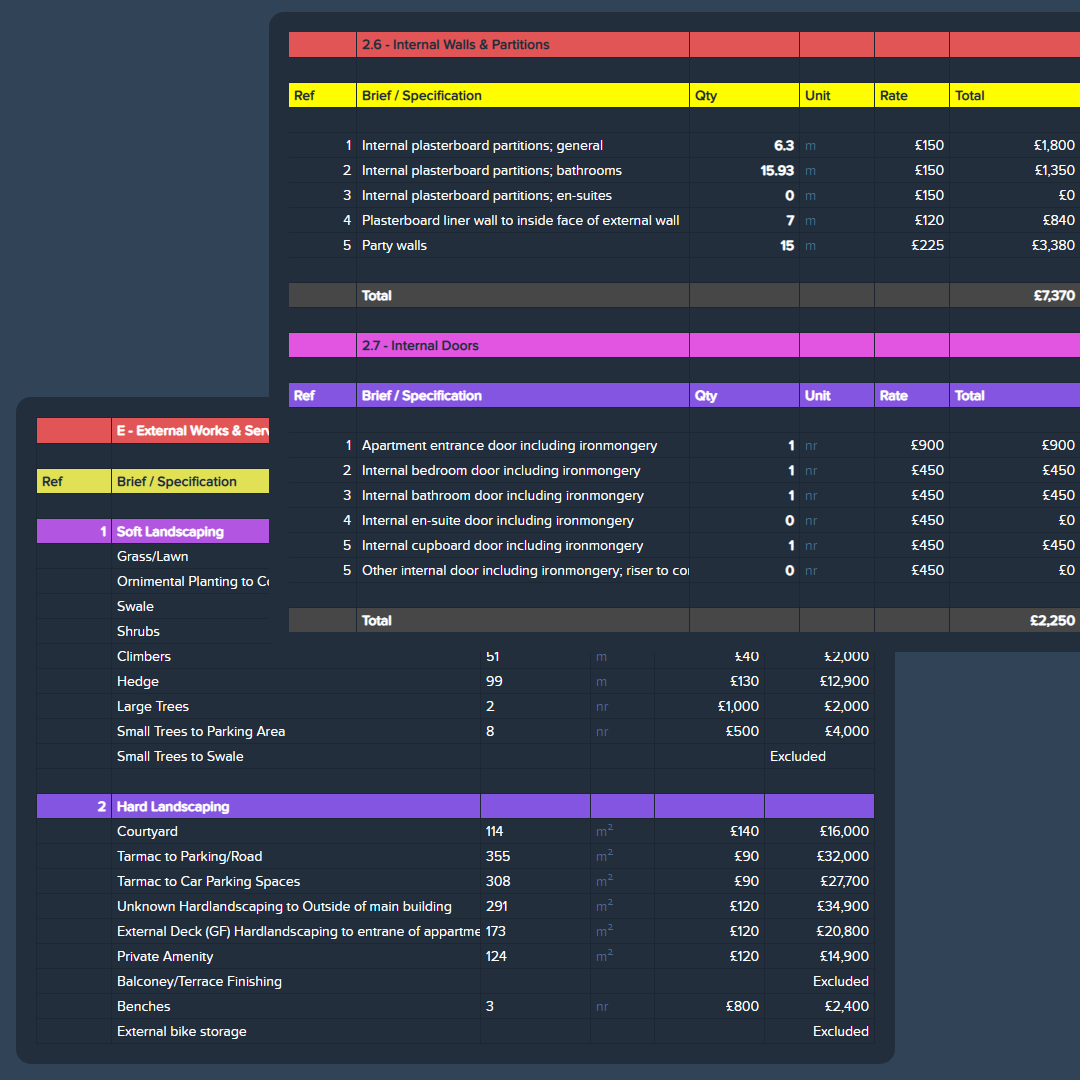This screenshot has width=1080, height=1080.
Task: Select the 'External bike storage' row
Action: pyautogui.click(x=181, y=1032)
